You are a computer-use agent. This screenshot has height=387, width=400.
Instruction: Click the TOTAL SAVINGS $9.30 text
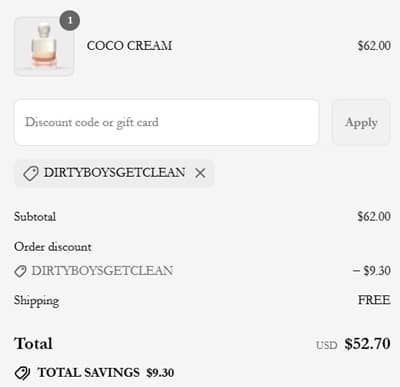point(106,373)
